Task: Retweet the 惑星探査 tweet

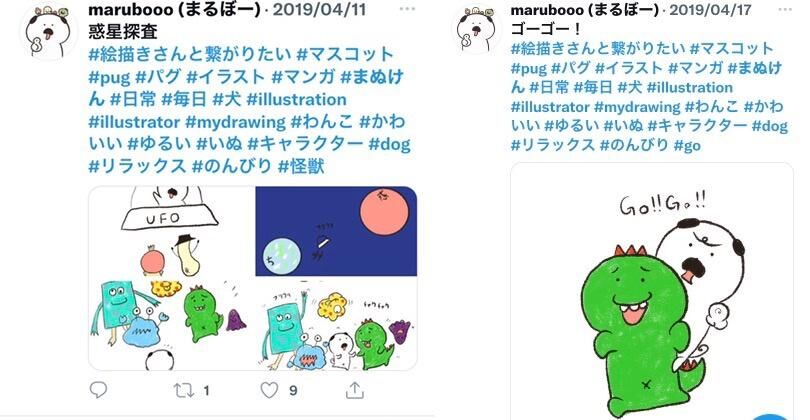Action: point(183,391)
